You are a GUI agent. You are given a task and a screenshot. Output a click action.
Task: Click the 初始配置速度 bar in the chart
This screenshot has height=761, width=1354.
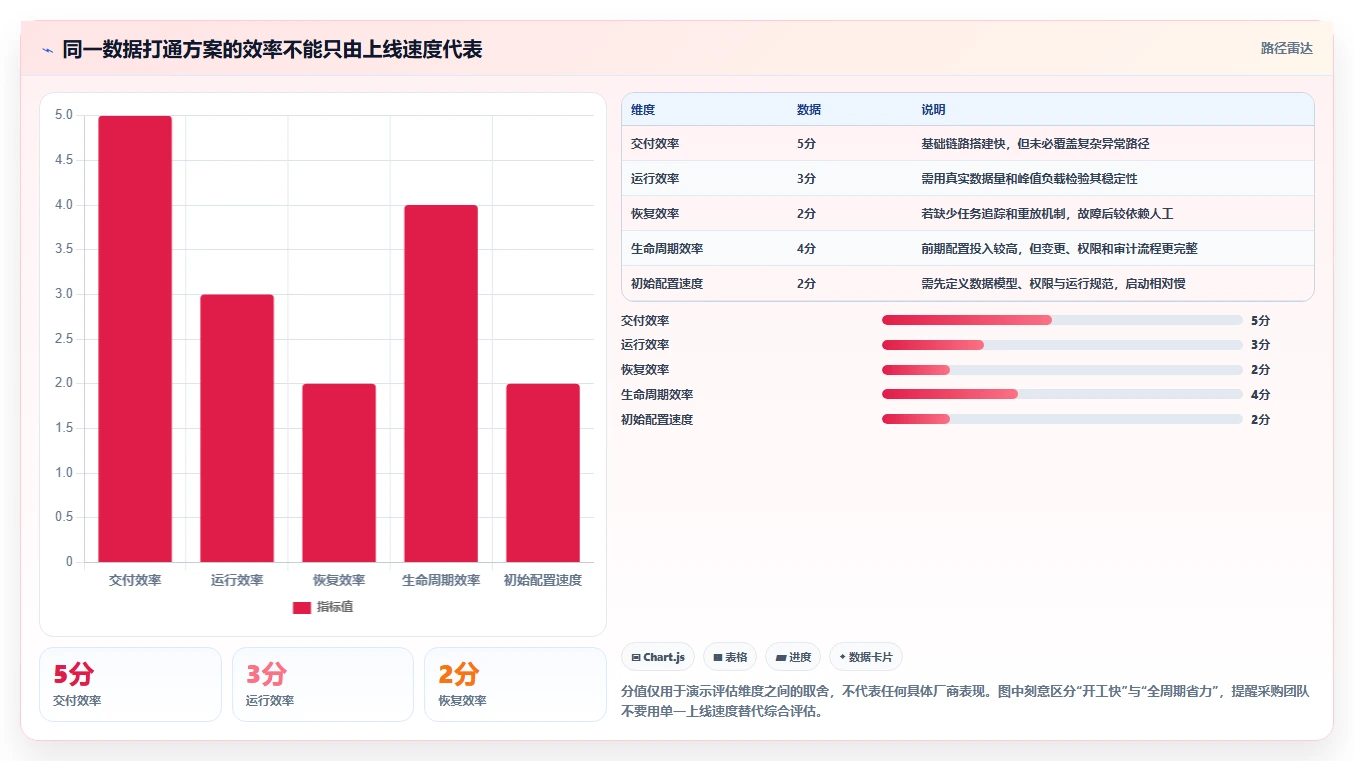[x=543, y=473]
